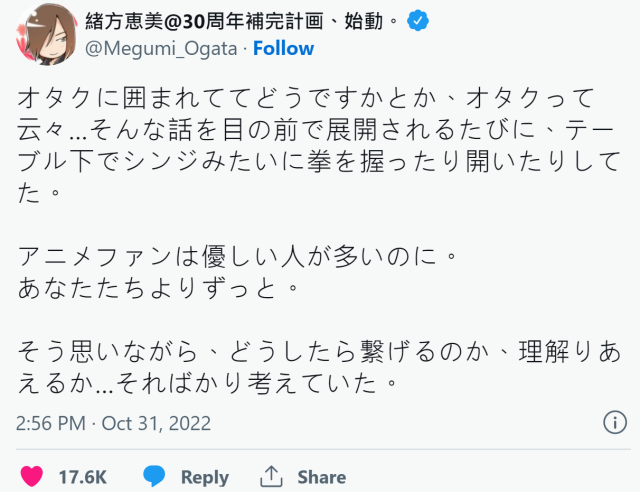Viewport: 640px width, 492px height.
Task: Like the tweet with the heart icon
Action: tap(32, 476)
